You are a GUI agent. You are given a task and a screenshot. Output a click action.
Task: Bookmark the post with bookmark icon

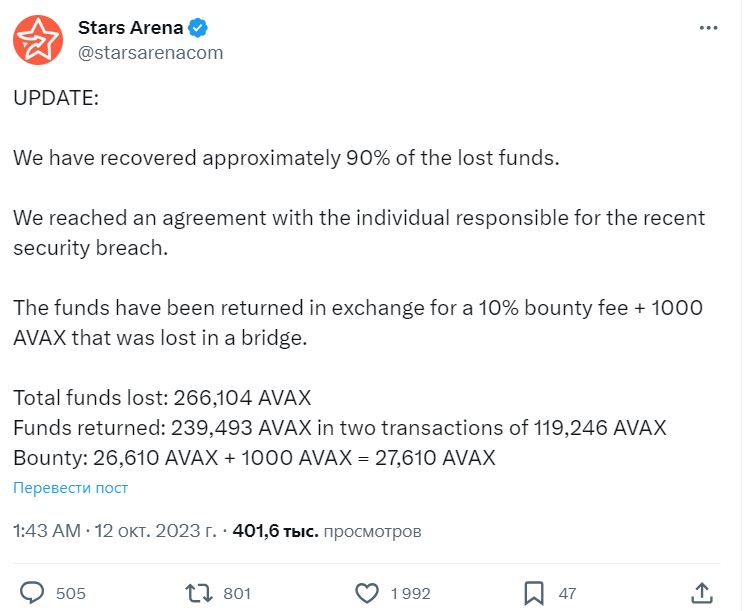[x=534, y=593]
